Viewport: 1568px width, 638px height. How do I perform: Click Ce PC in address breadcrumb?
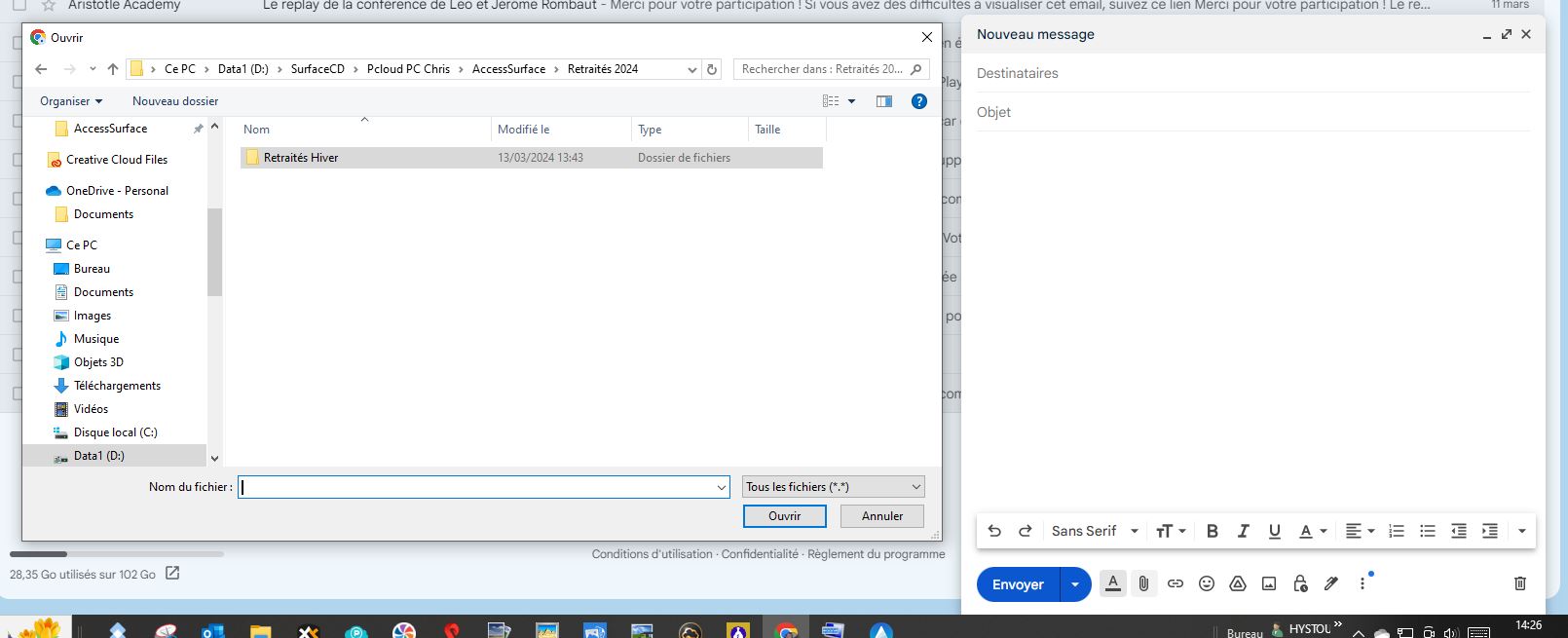[x=180, y=69]
